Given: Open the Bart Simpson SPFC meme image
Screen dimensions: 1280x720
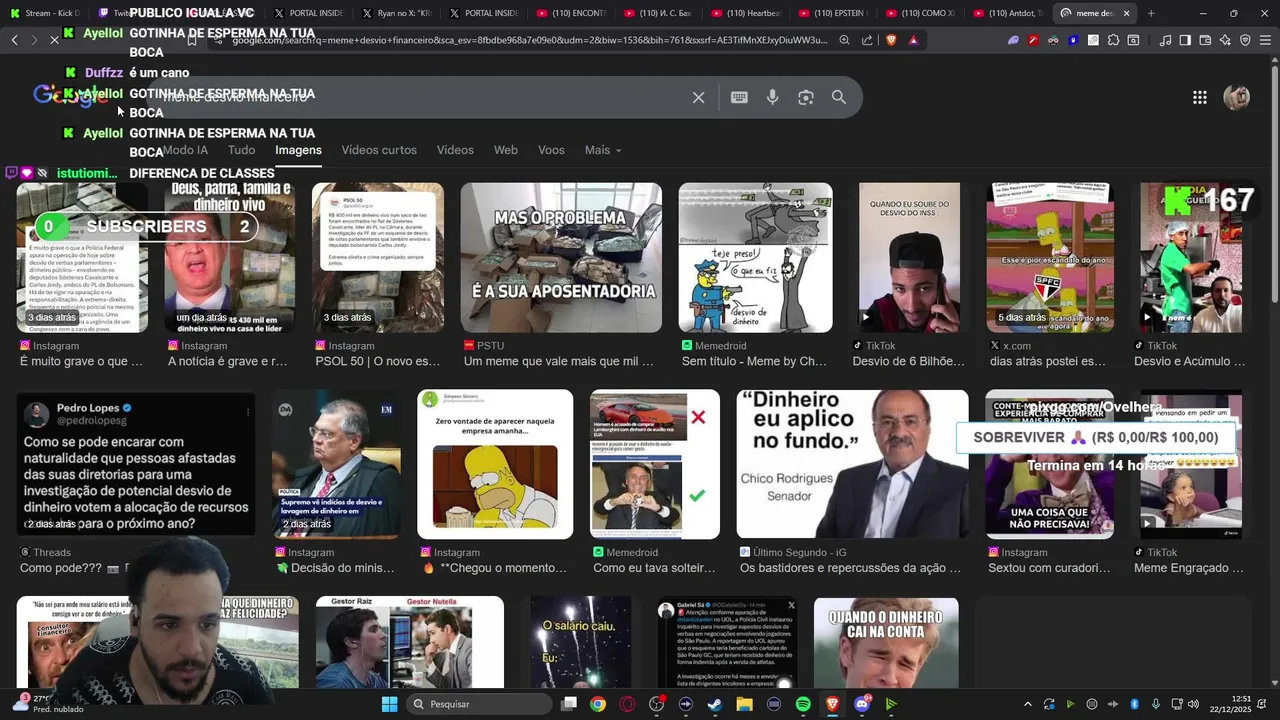Looking at the screenshot, I should click(1050, 257).
